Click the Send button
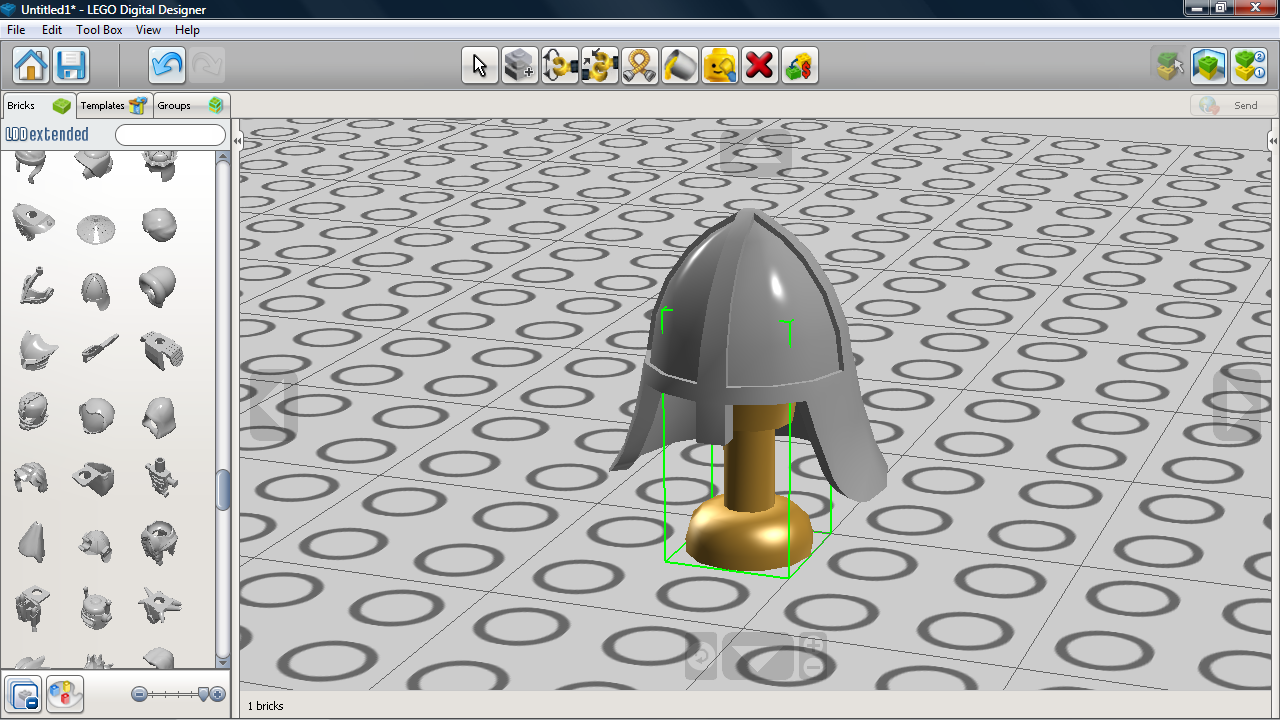 1234,105
